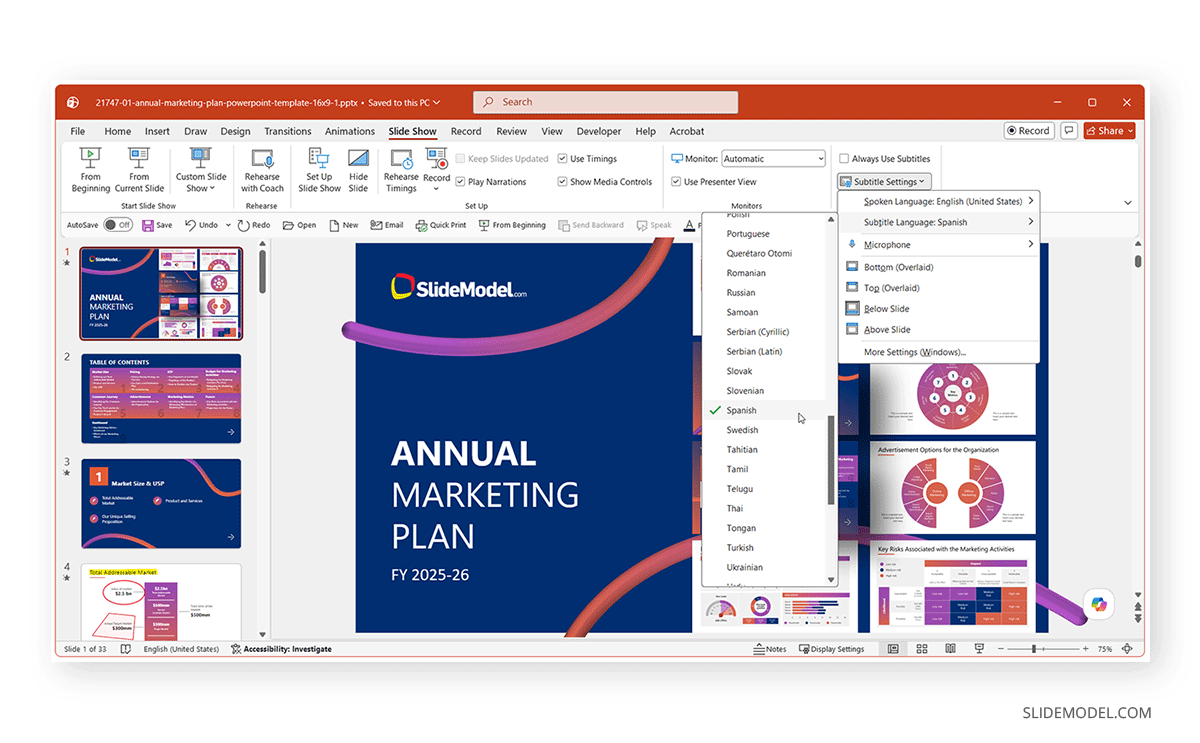Click the Share button

point(1109,131)
